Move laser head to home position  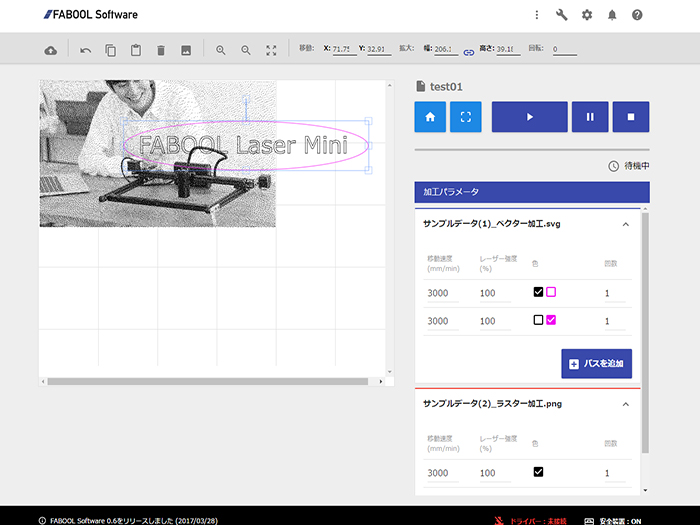coord(430,117)
